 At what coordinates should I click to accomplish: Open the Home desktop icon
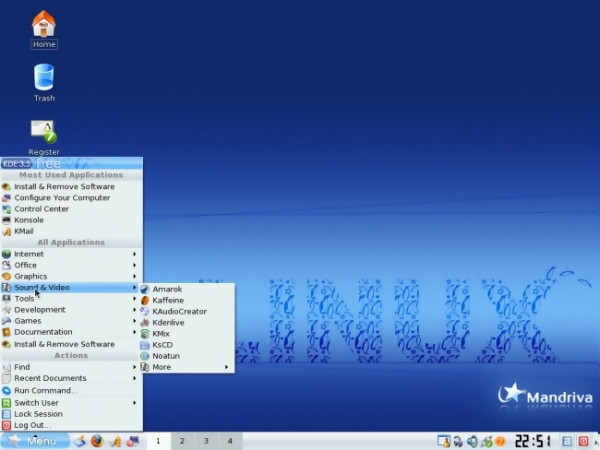coord(44,25)
